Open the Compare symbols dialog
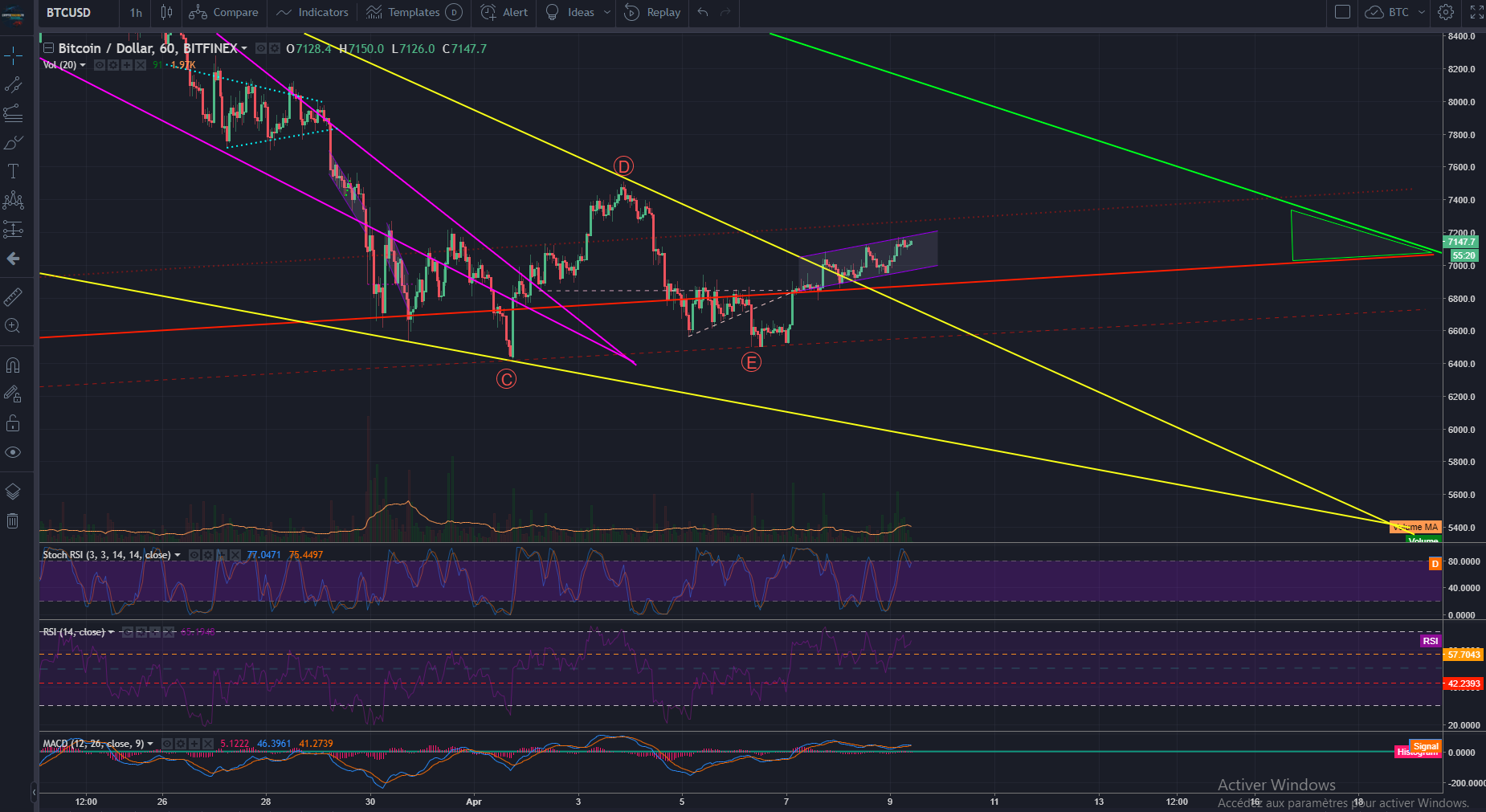This screenshot has width=1486, height=812. tap(224, 12)
